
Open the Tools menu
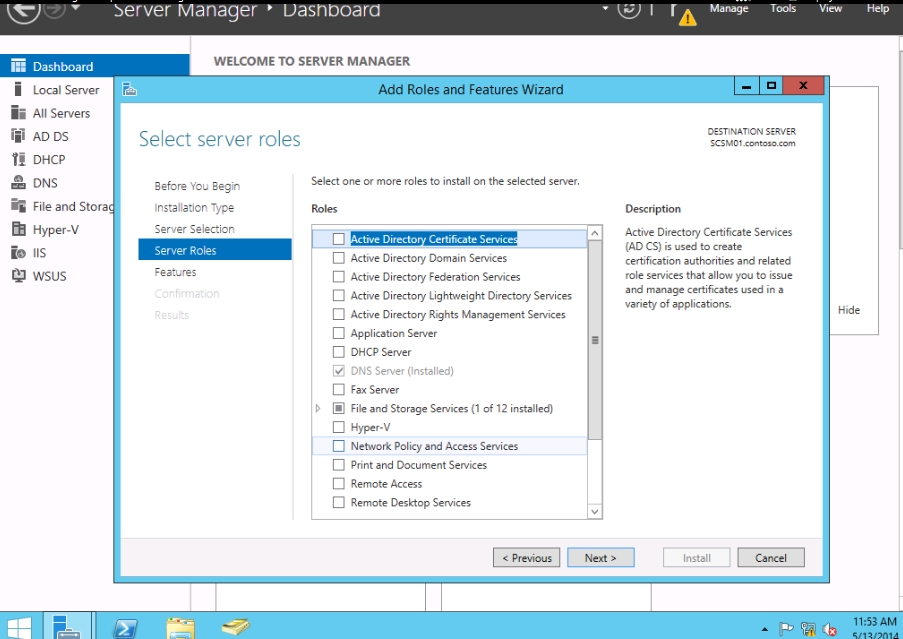(x=783, y=8)
